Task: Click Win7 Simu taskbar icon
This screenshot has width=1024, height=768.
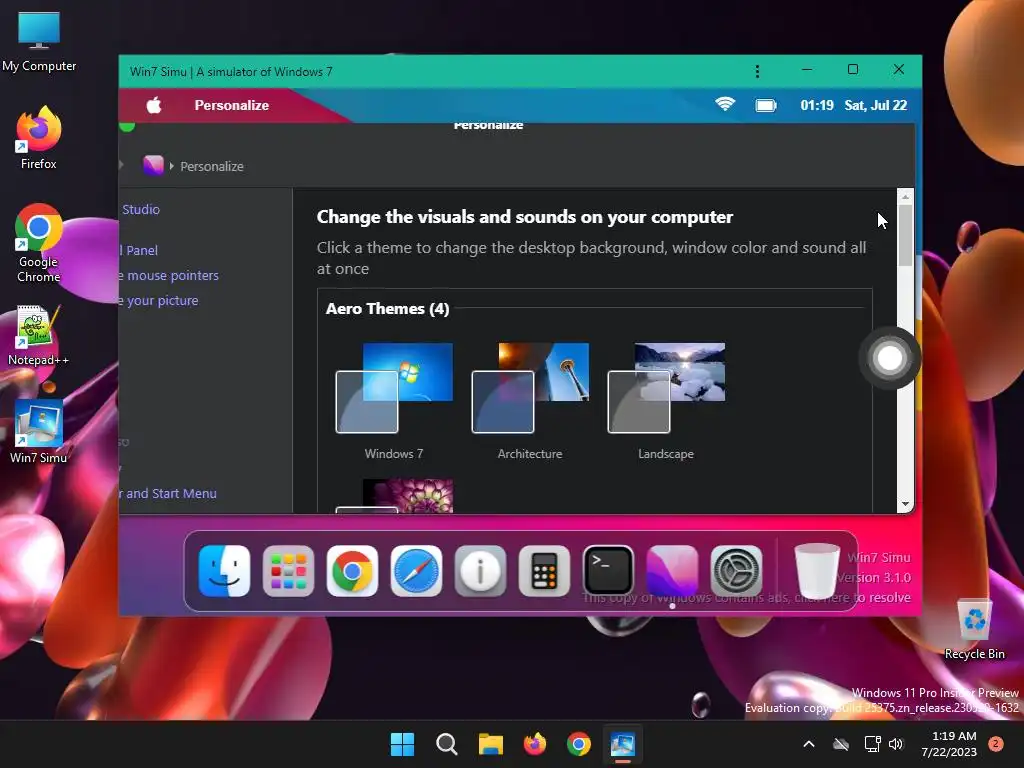Action: (622, 744)
